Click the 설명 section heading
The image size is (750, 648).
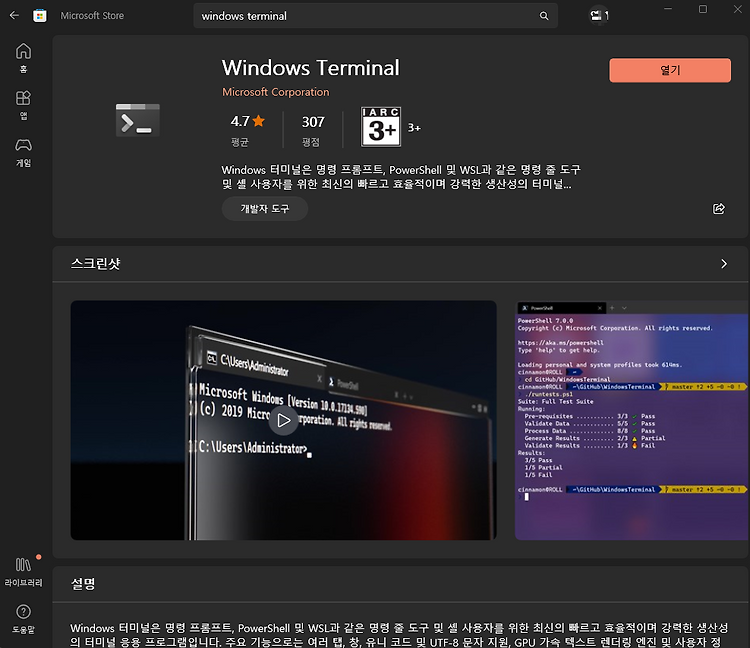(x=83, y=583)
